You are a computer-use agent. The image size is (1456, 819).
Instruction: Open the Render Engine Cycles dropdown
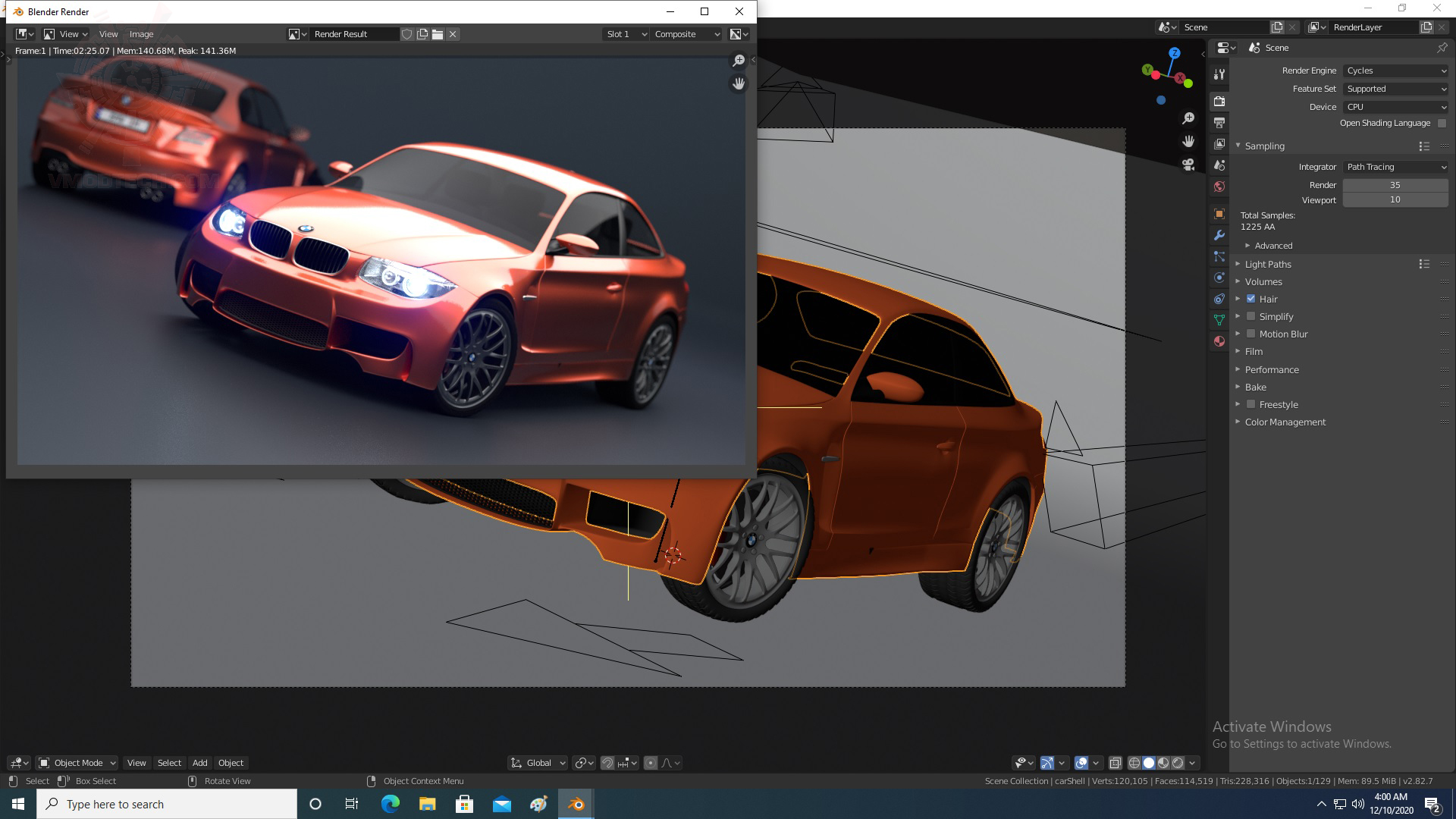coord(1395,71)
